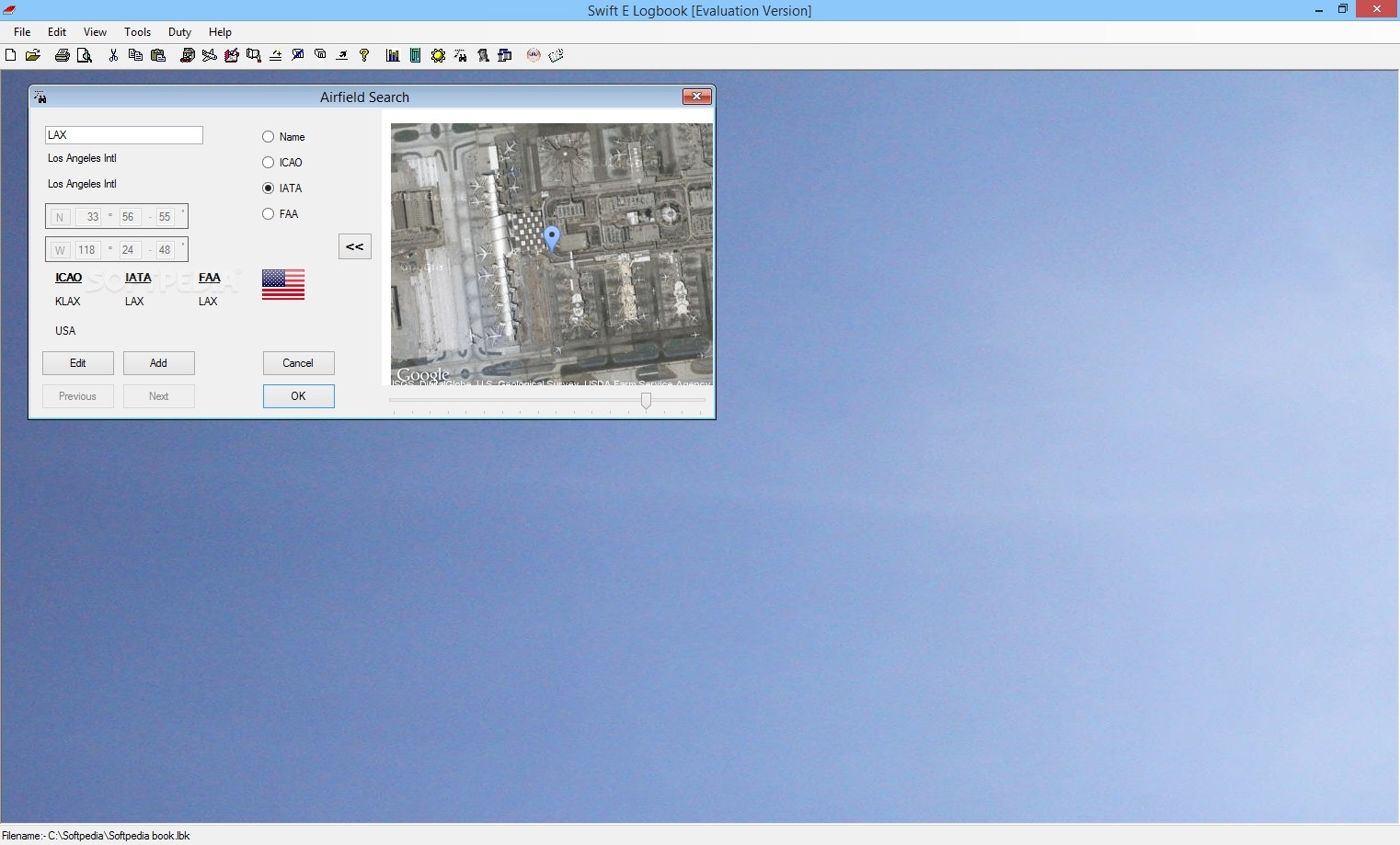Open Print Preview from the toolbar
Image resolution: width=1400 pixels, height=845 pixels.
(x=85, y=55)
